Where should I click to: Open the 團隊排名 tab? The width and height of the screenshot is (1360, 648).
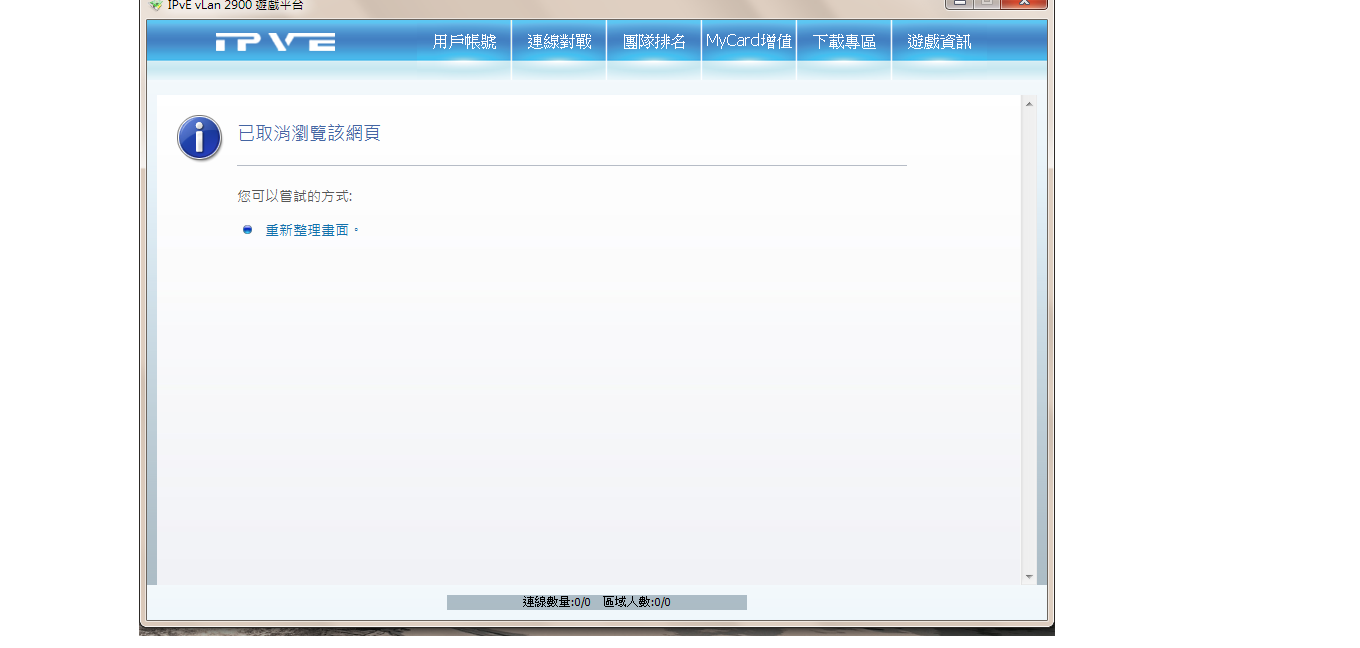tap(654, 42)
